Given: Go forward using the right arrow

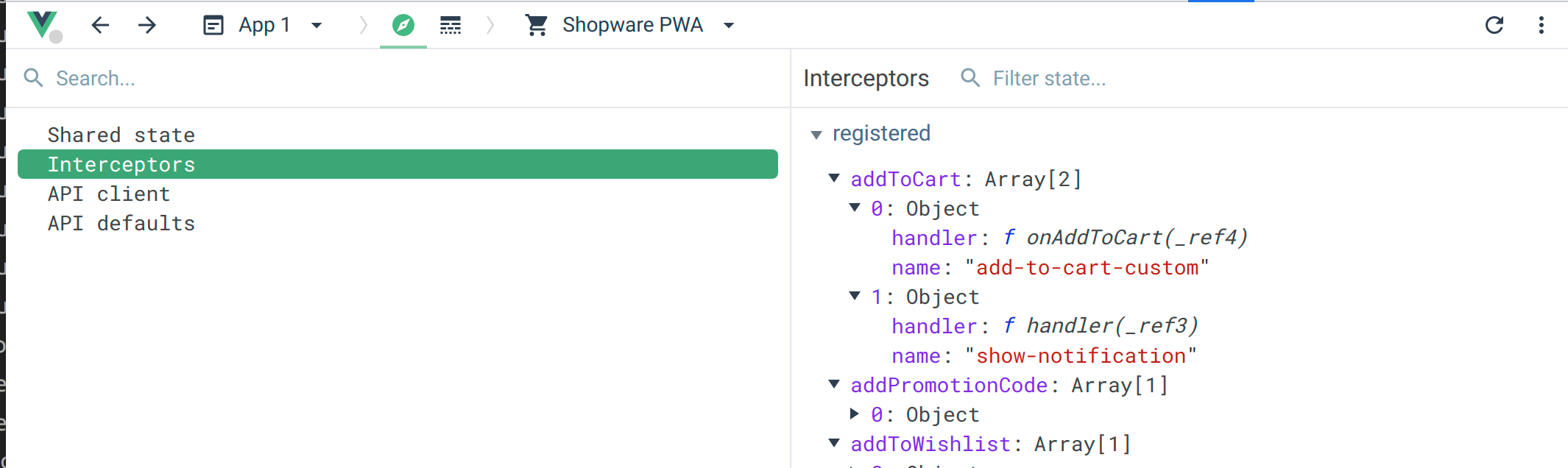Looking at the screenshot, I should point(146,25).
